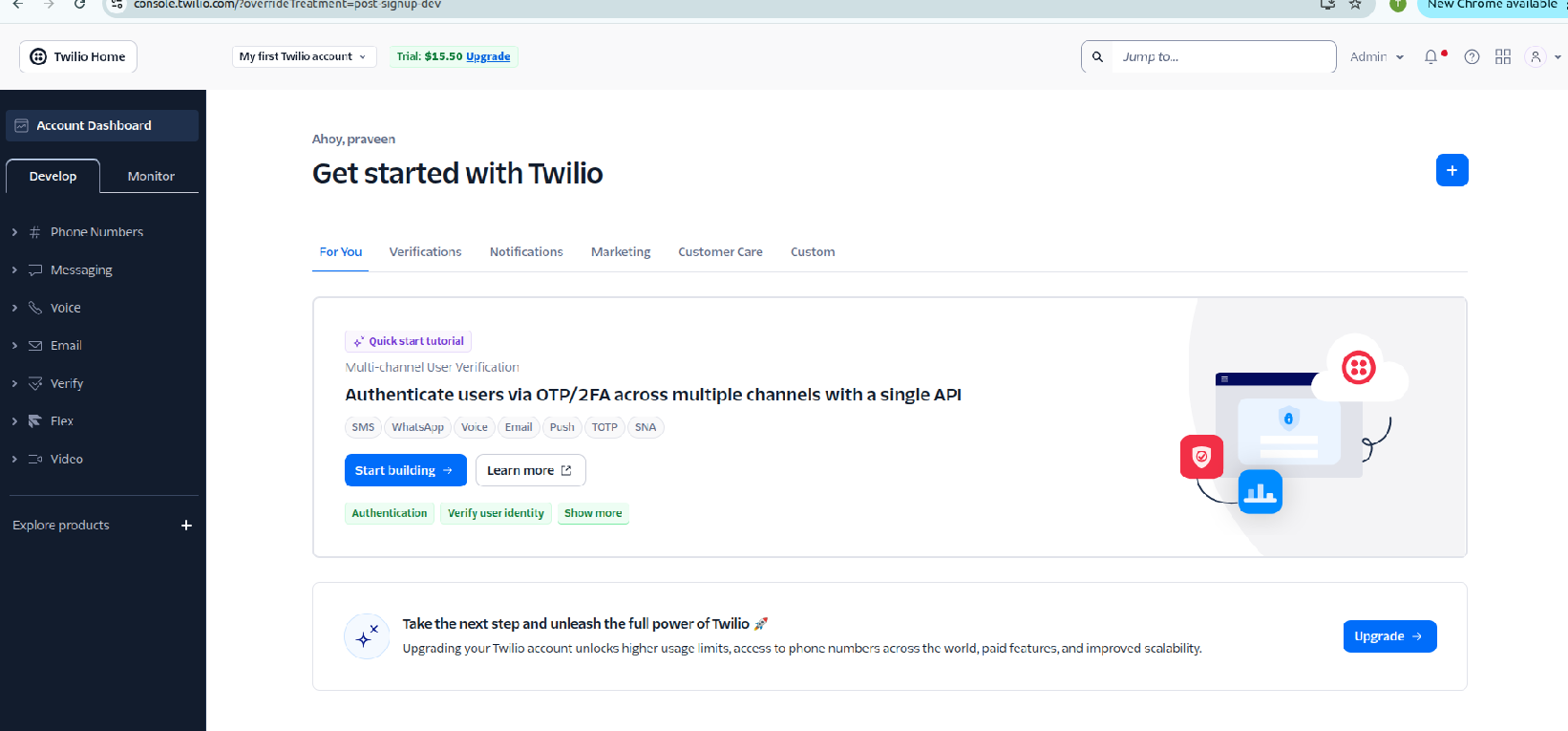
Task: Bookmark this page with star icon
Action: 1355,5
